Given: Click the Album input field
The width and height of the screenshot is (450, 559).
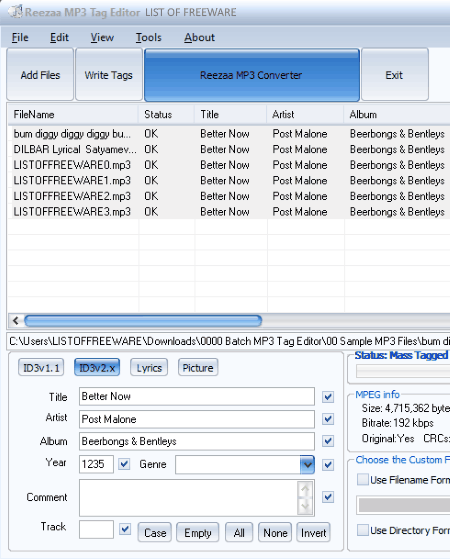Looking at the screenshot, I should point(197,441).
